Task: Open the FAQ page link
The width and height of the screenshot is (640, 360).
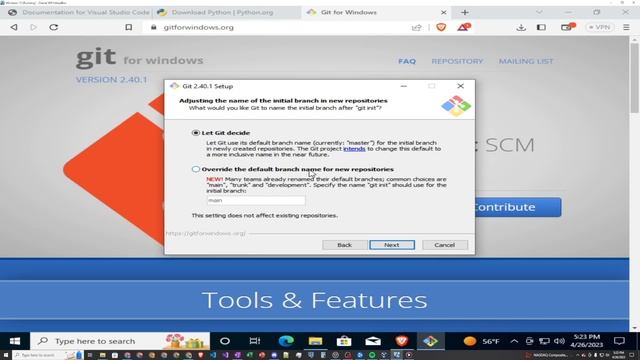Action: point(407,61)
